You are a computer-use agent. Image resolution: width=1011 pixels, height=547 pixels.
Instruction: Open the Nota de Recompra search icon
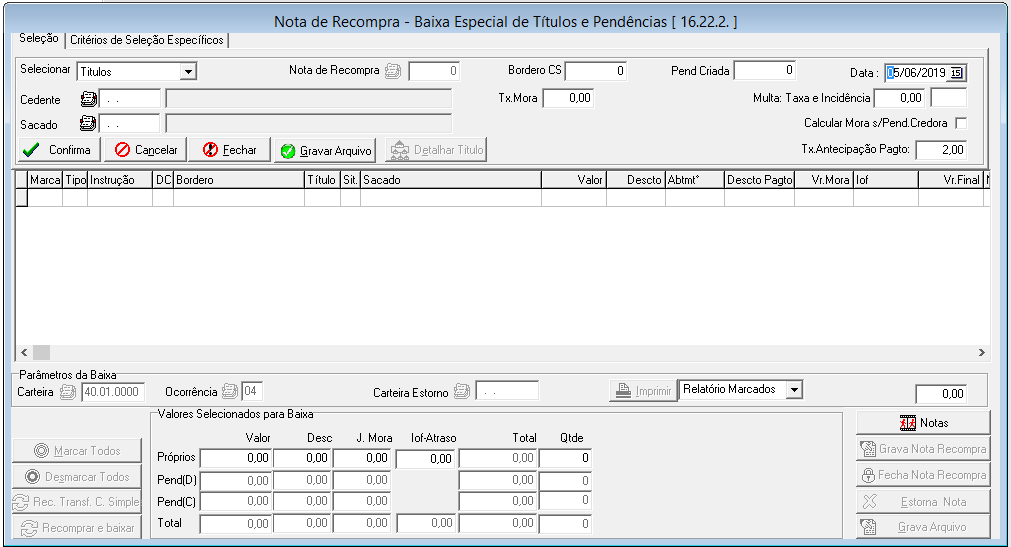coord(394,71)
